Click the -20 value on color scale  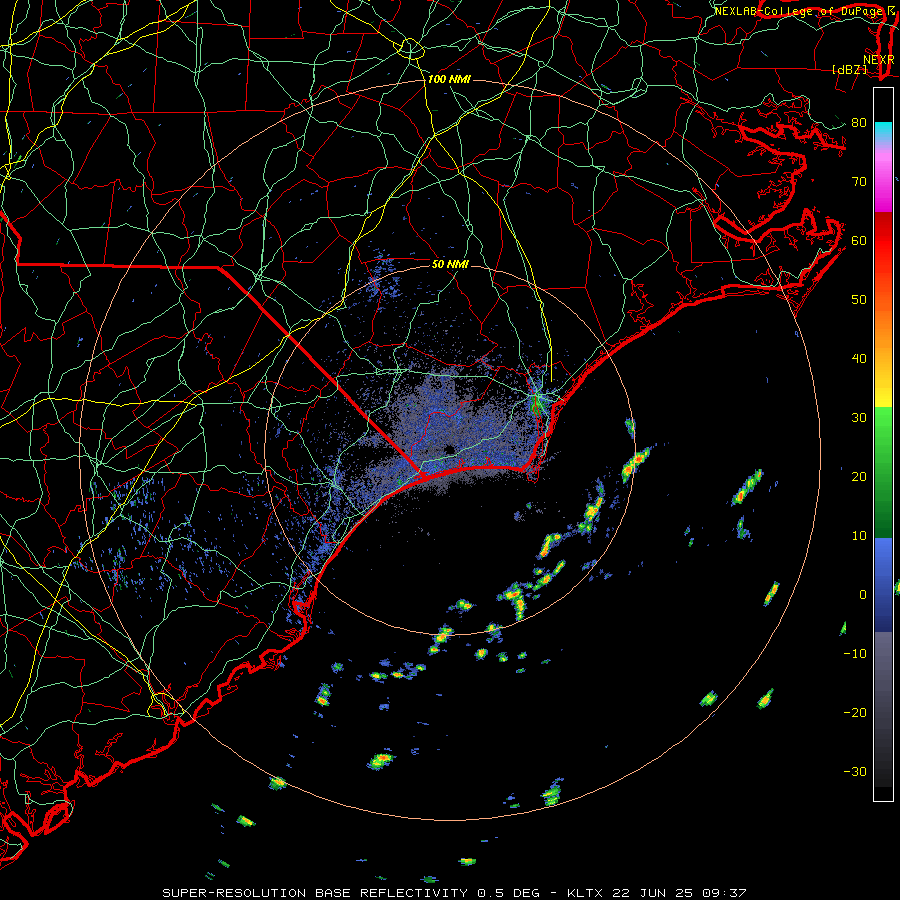(x=855, y=713)
